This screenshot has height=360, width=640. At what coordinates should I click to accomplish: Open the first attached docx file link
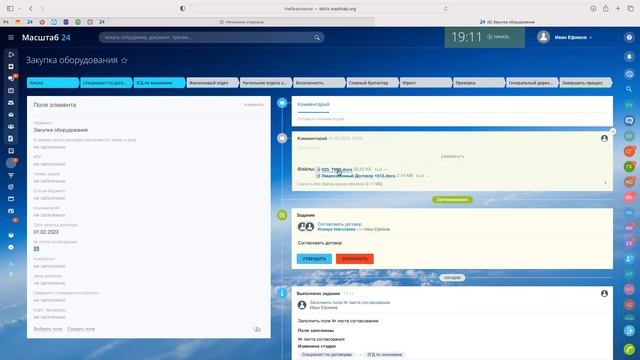pos(336,169)
